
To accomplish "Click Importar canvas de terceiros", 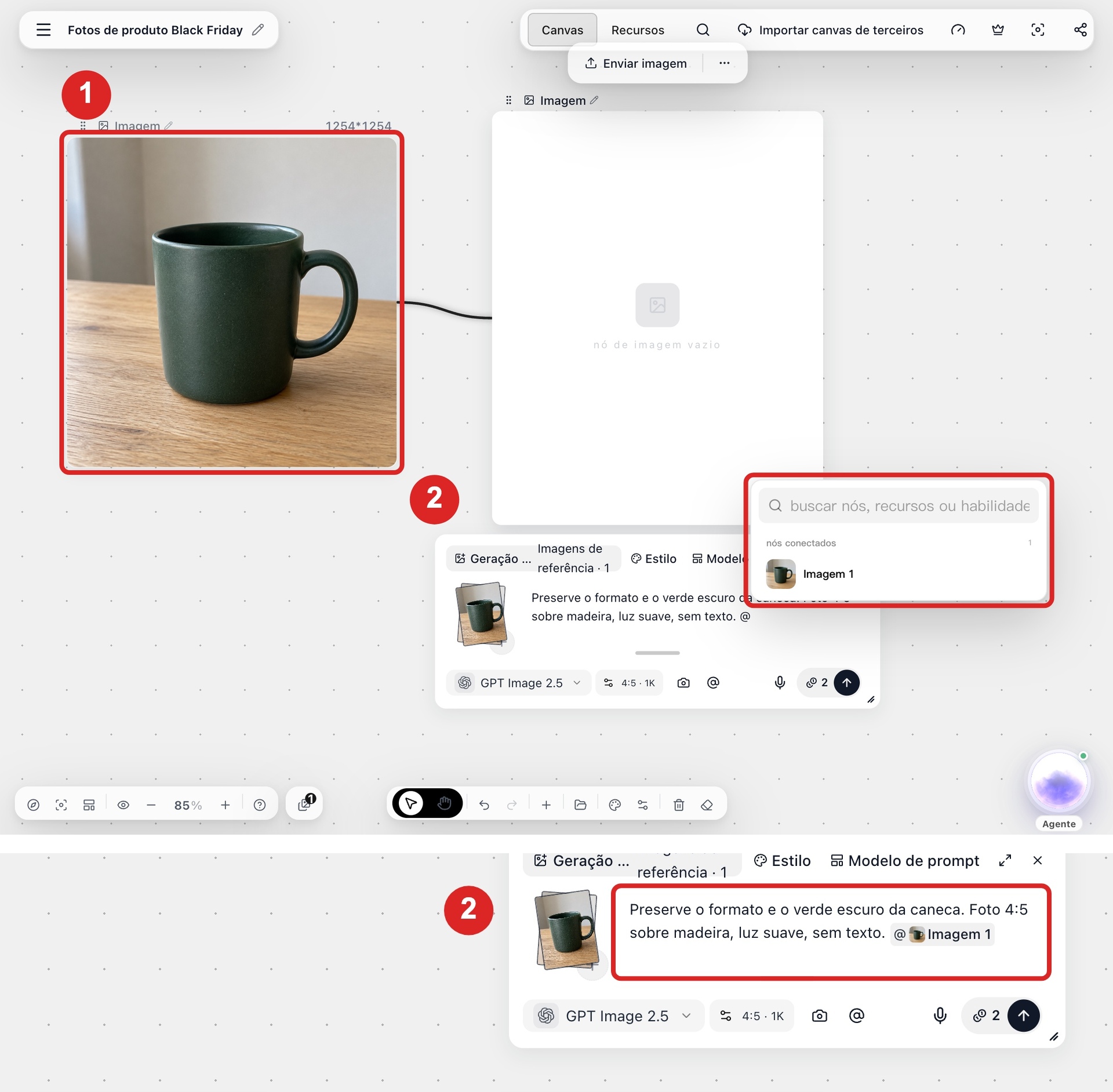I will click(830, 30).
